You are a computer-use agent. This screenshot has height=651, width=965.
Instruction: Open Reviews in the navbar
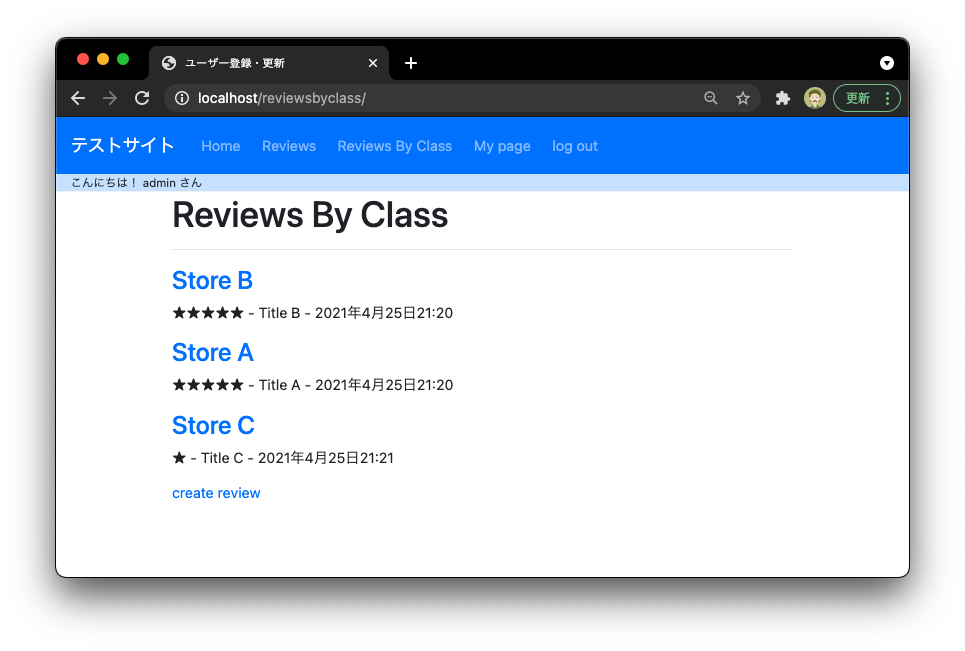coord(289,146)
